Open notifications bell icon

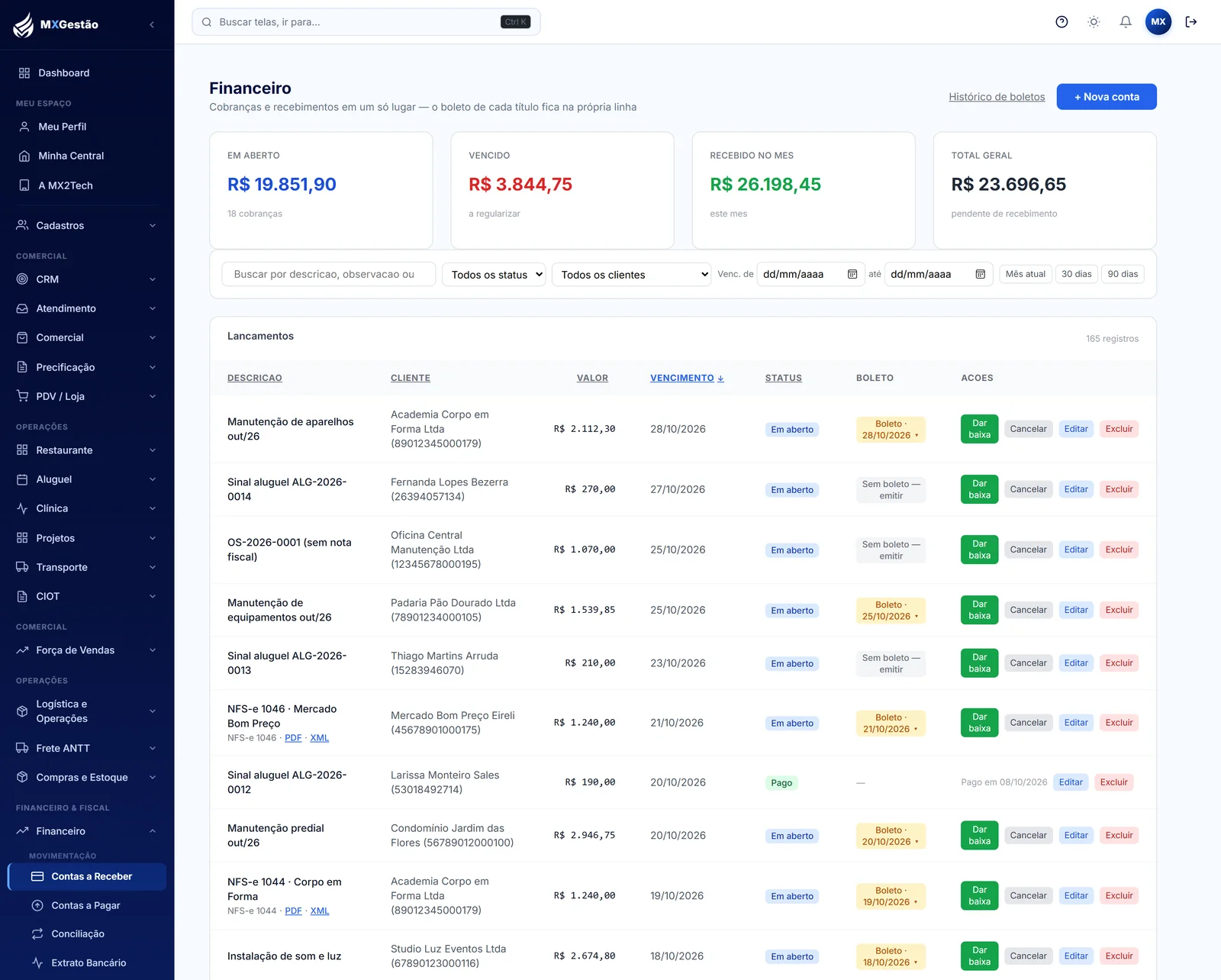coord(1126,22)
